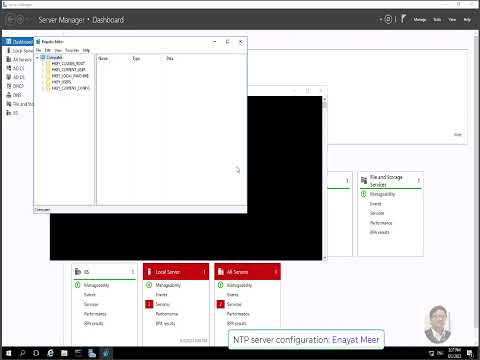Switch to Registry Editor taskbar icon
This screenshot has height=360, width=480.
pyautogui.click(x=106, y=353)
